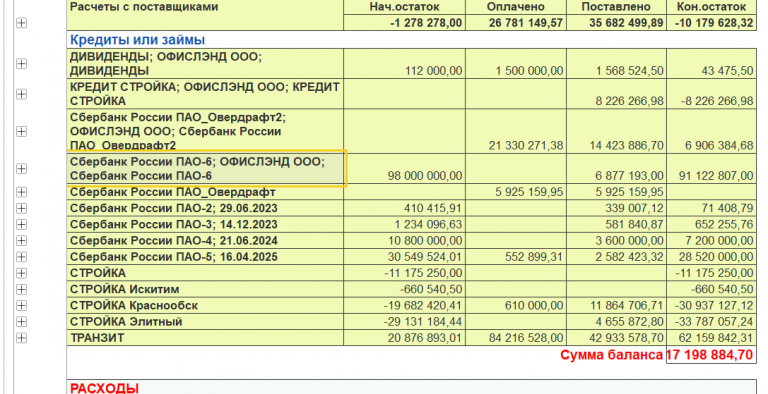Select the cell -8 226 266,98

(x=711, y=94)
